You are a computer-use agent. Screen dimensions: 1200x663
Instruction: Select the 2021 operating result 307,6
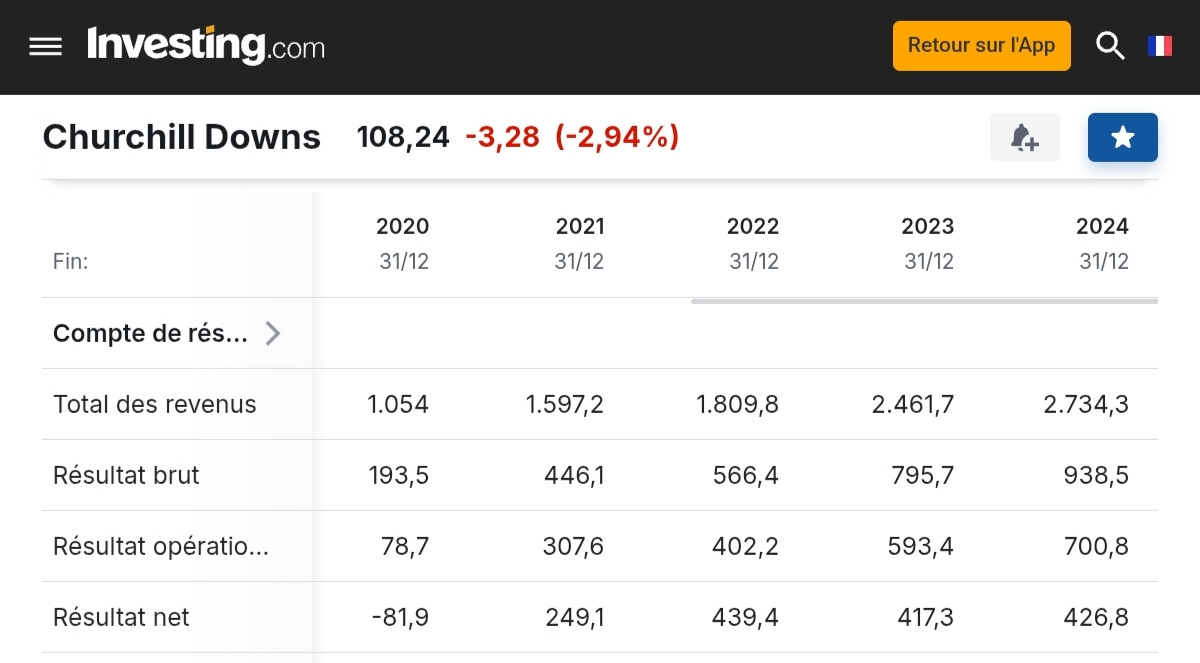click(x=574, y=546)
